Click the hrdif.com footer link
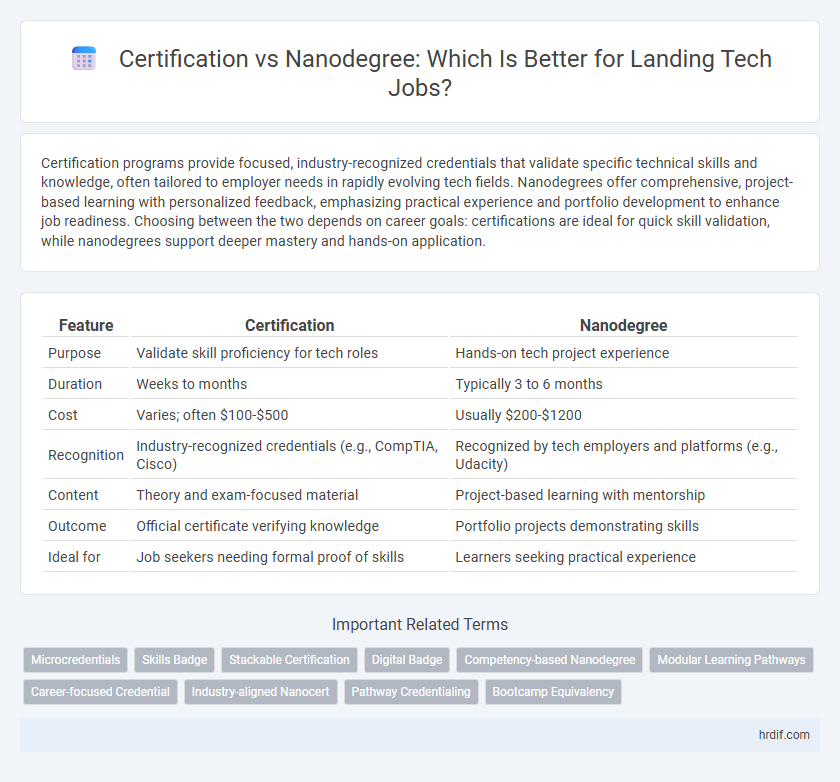The image size is (840, 782). click(784, 735)
